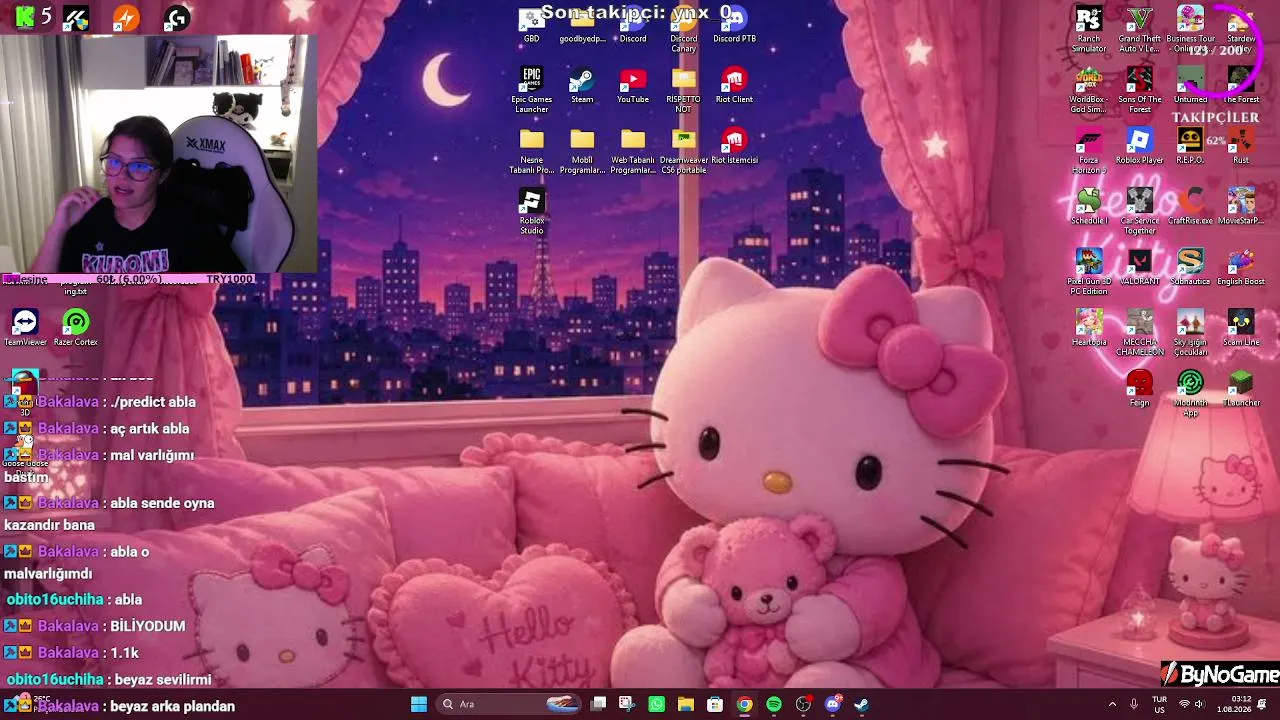Select the Schedule I game shortcut

(x=1089, y=207)
